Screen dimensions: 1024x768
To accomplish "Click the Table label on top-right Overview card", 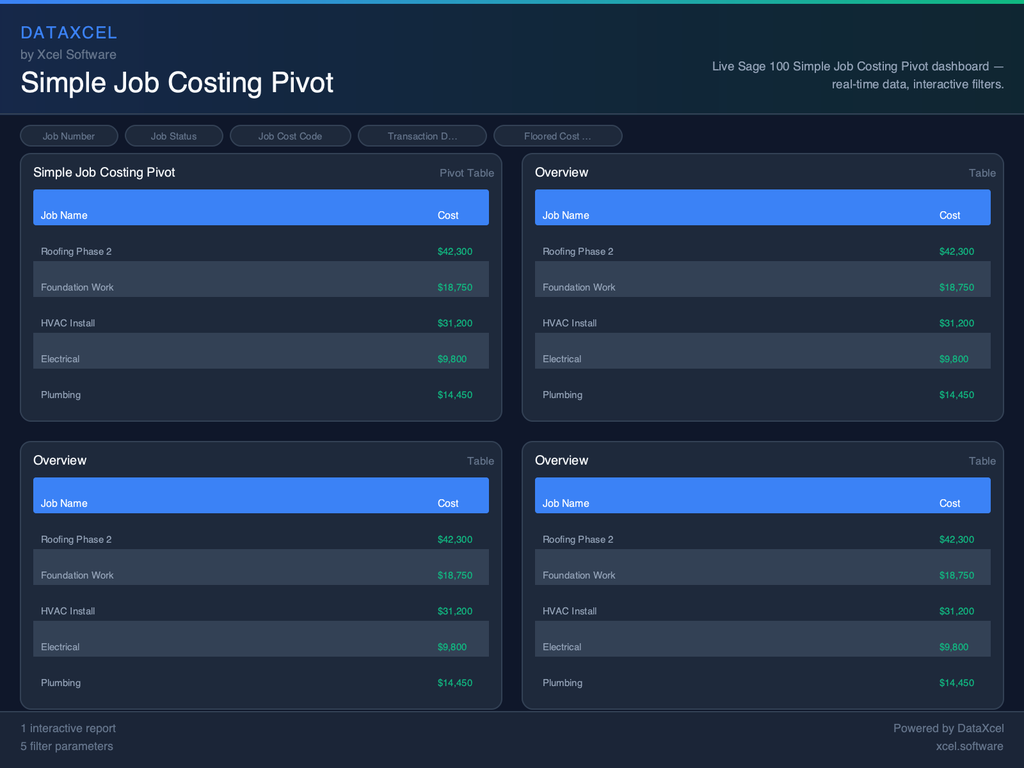I will point(982,172).
